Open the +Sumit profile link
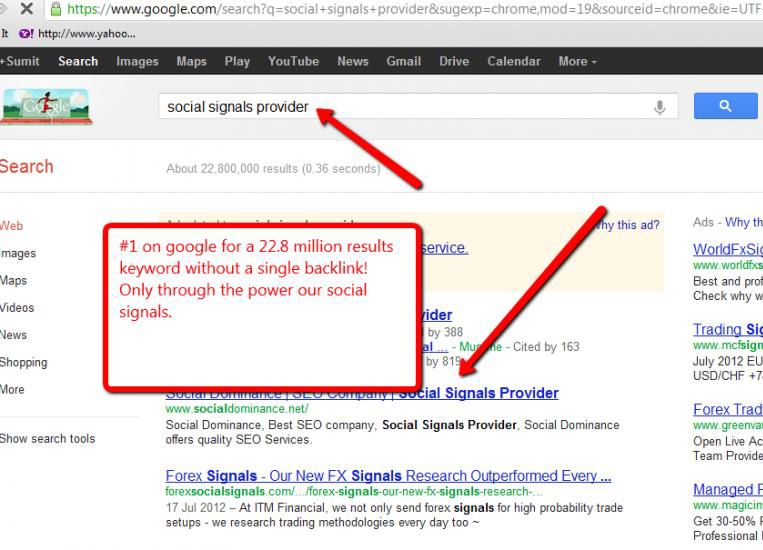Viewport: 763px width, 550px height. click(x=20, y=61)
